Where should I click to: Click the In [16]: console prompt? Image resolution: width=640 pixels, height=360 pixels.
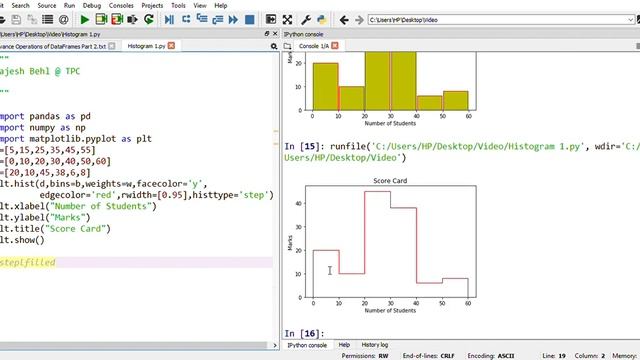coord(304,333)
